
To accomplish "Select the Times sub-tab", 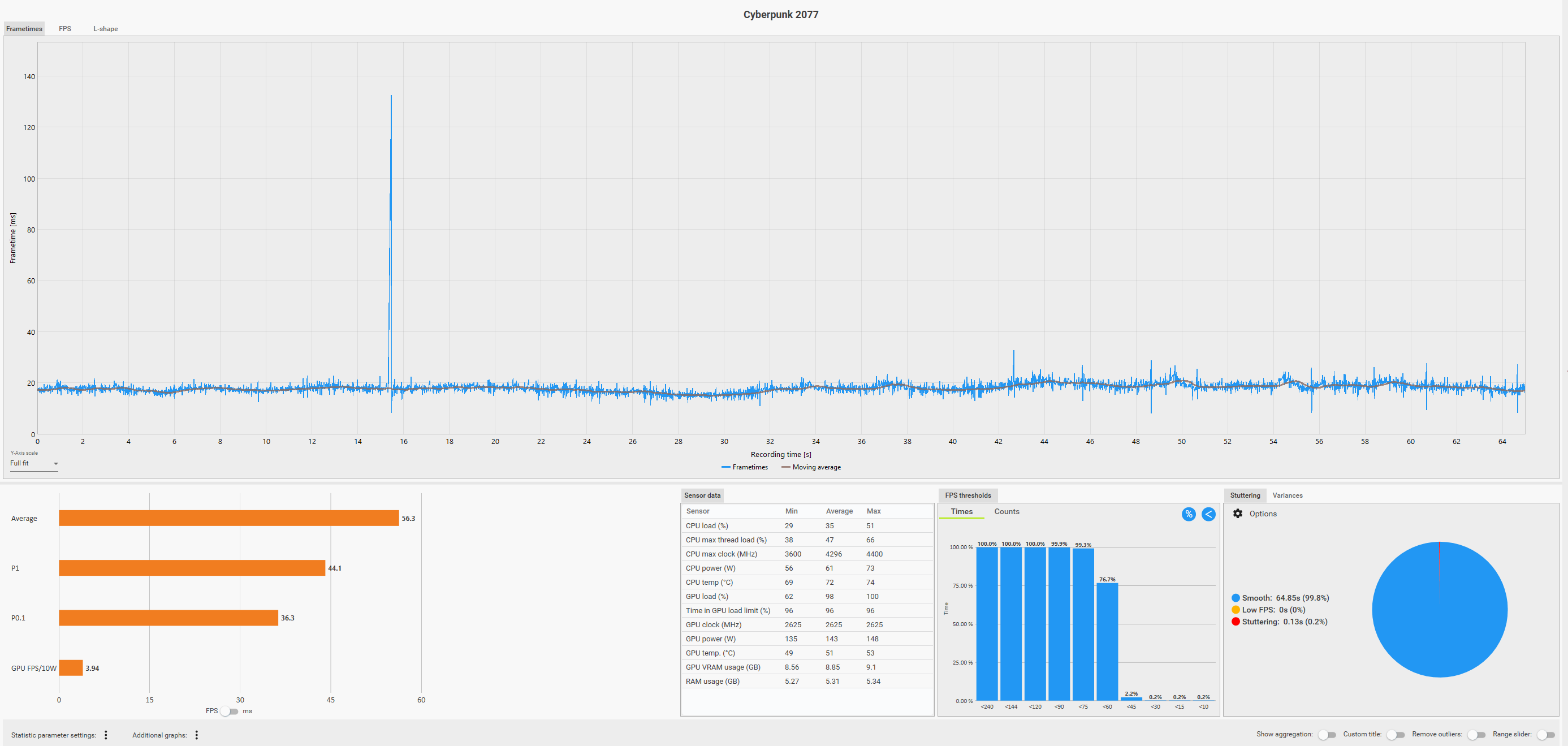I will tap(962, 511).
